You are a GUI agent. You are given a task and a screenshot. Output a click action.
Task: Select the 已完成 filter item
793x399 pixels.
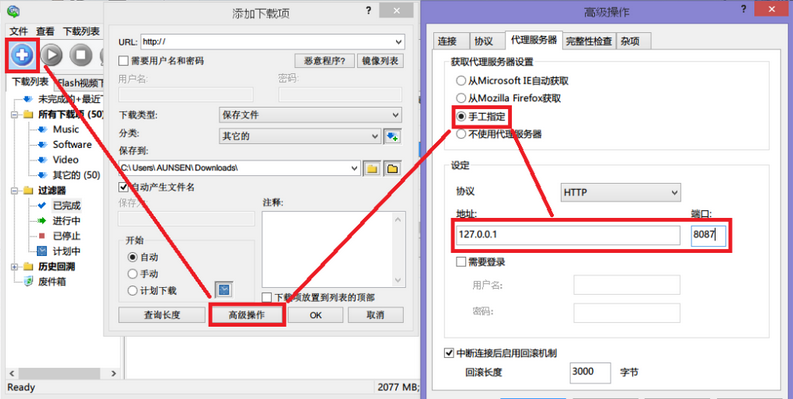pos(67,205)
